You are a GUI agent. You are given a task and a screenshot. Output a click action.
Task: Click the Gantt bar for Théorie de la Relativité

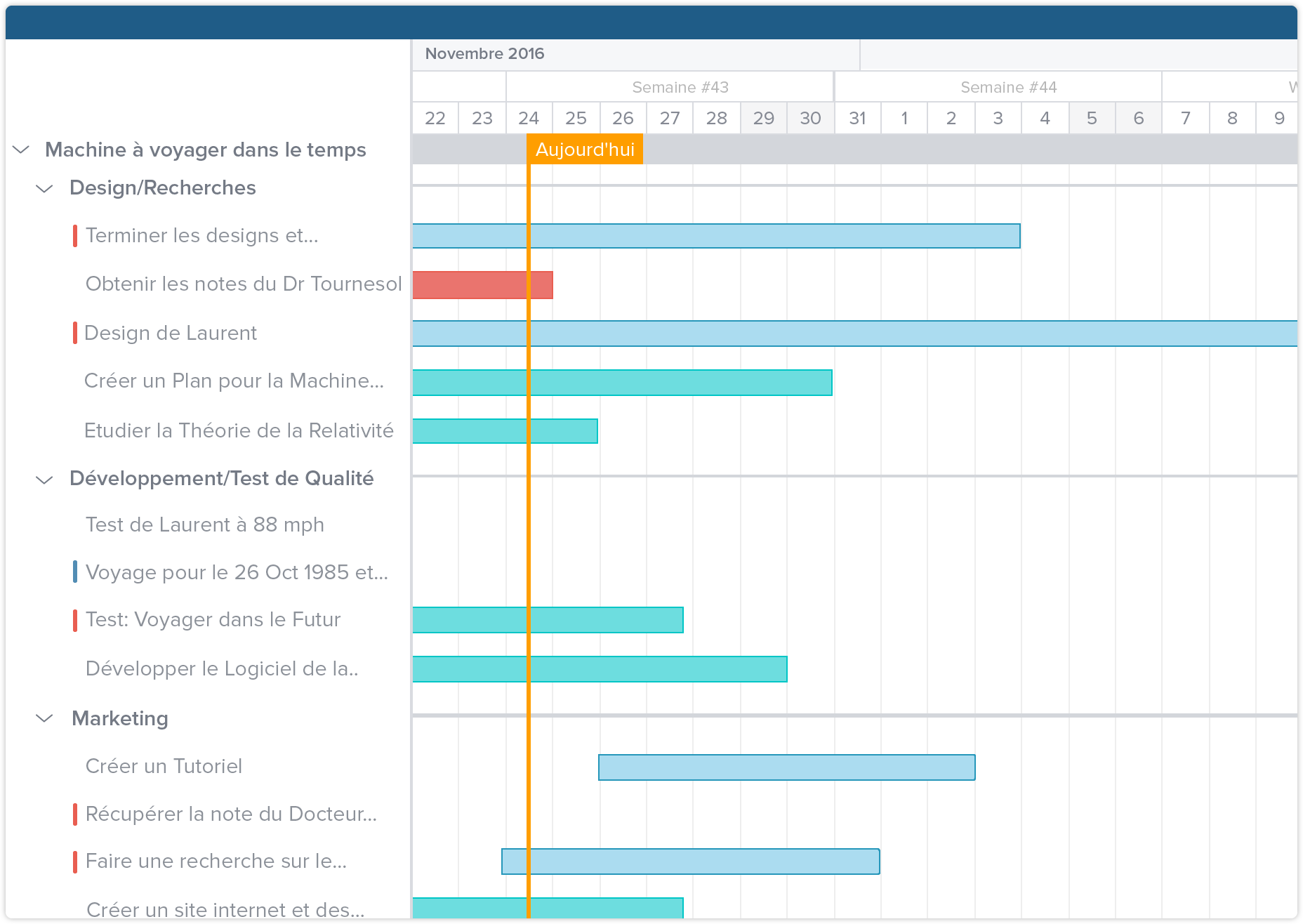(505, 431)
